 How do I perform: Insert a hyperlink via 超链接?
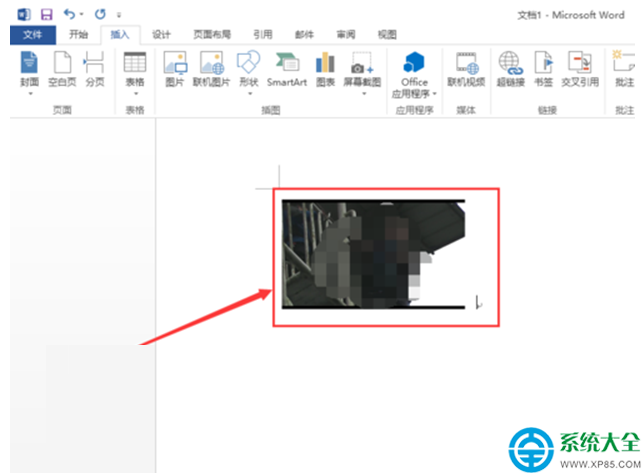tap(511, 70)
